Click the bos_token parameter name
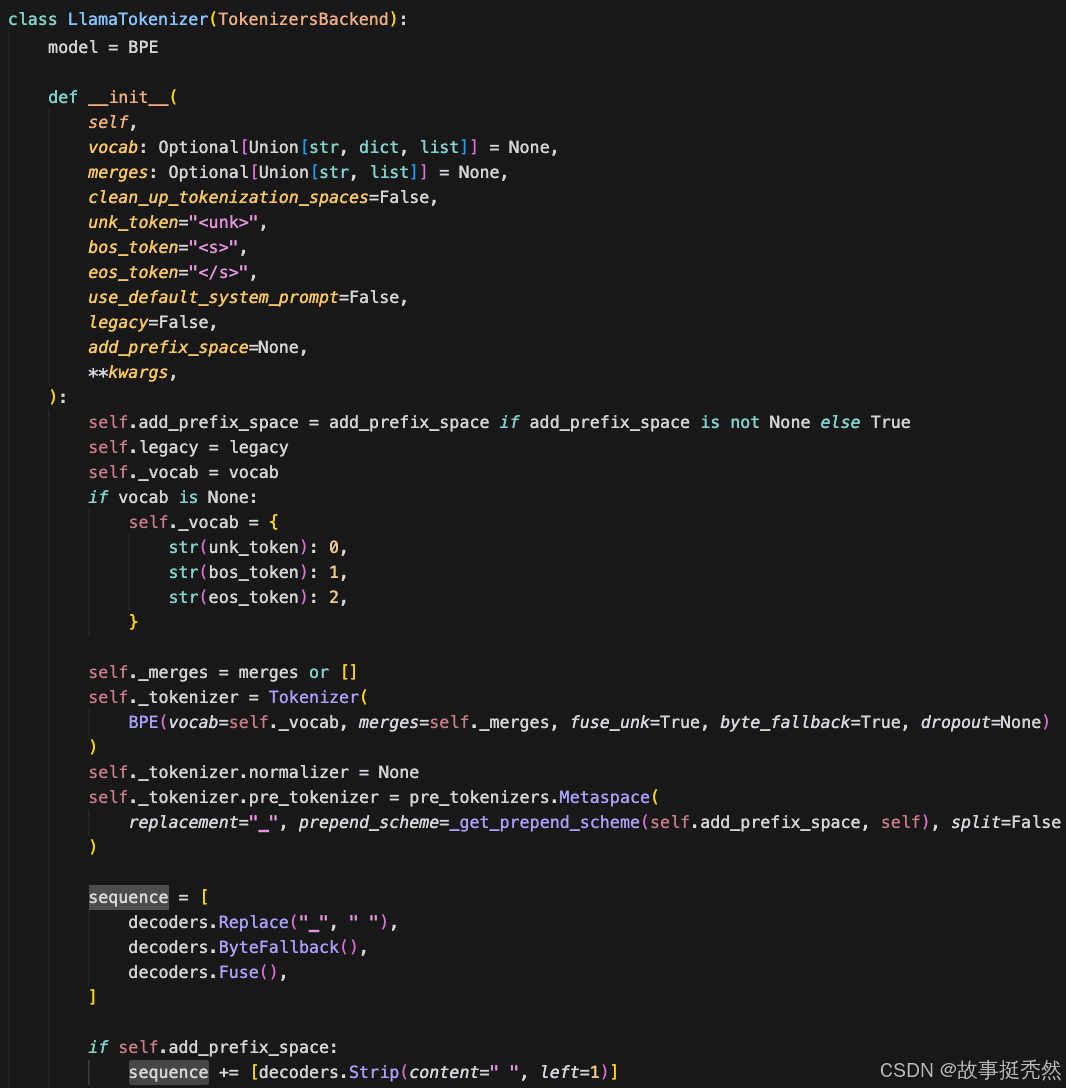The image size is (1066, 1088). pos(133,247)
